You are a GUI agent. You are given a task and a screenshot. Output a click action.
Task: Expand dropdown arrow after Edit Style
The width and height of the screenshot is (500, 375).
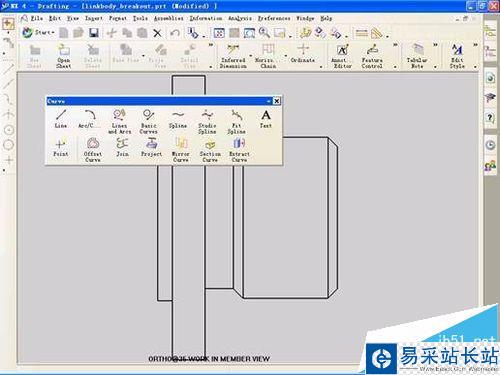tap(475, 67)
